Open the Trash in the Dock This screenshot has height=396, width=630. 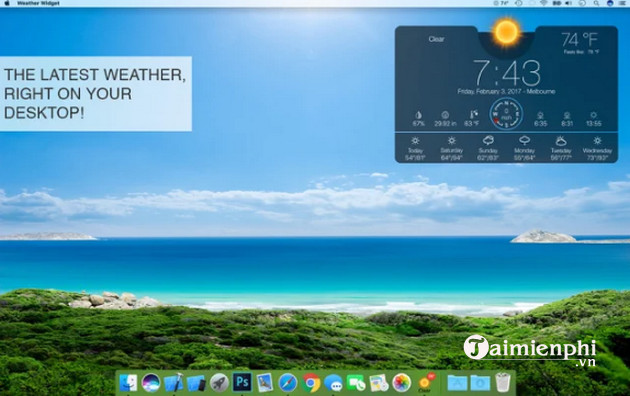(x=503, y=382)
